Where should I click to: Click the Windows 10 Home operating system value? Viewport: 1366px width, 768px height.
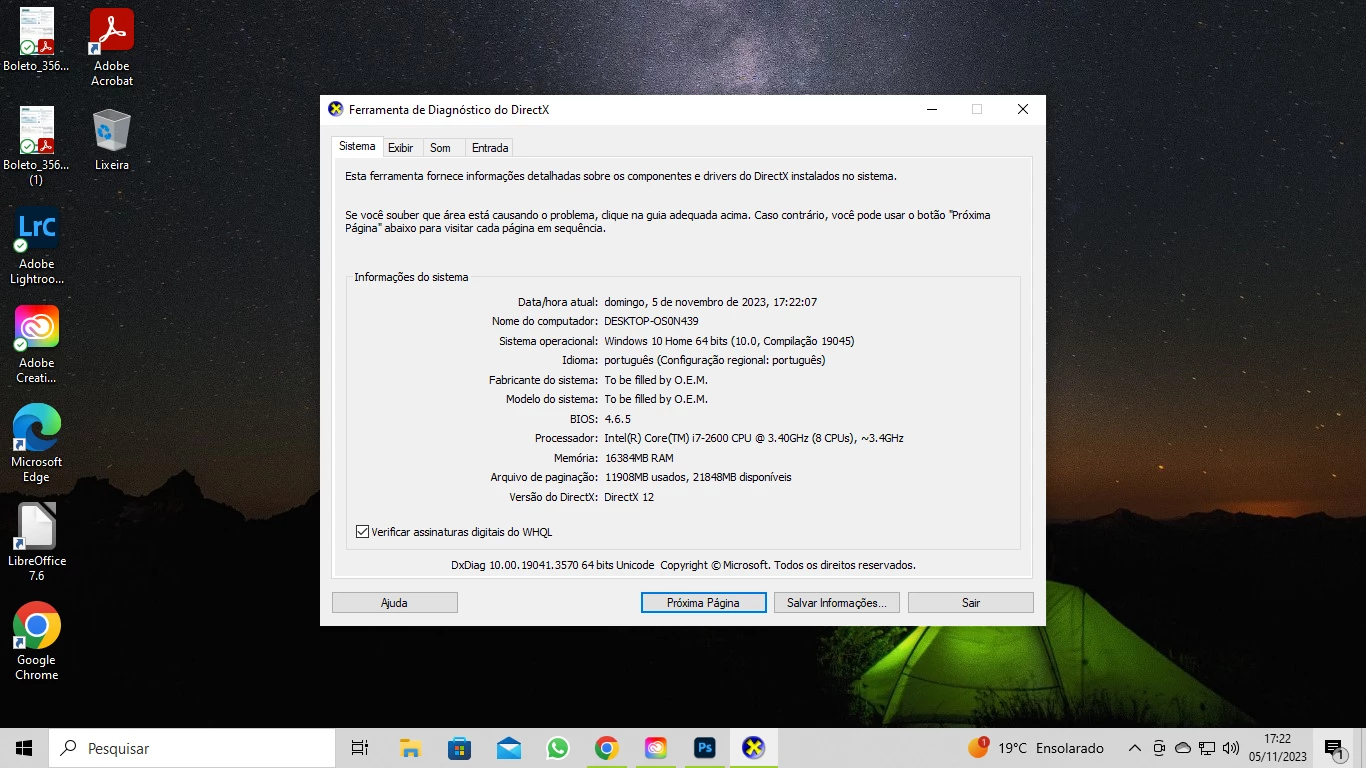pyautogui.click(x=729, y=341)
